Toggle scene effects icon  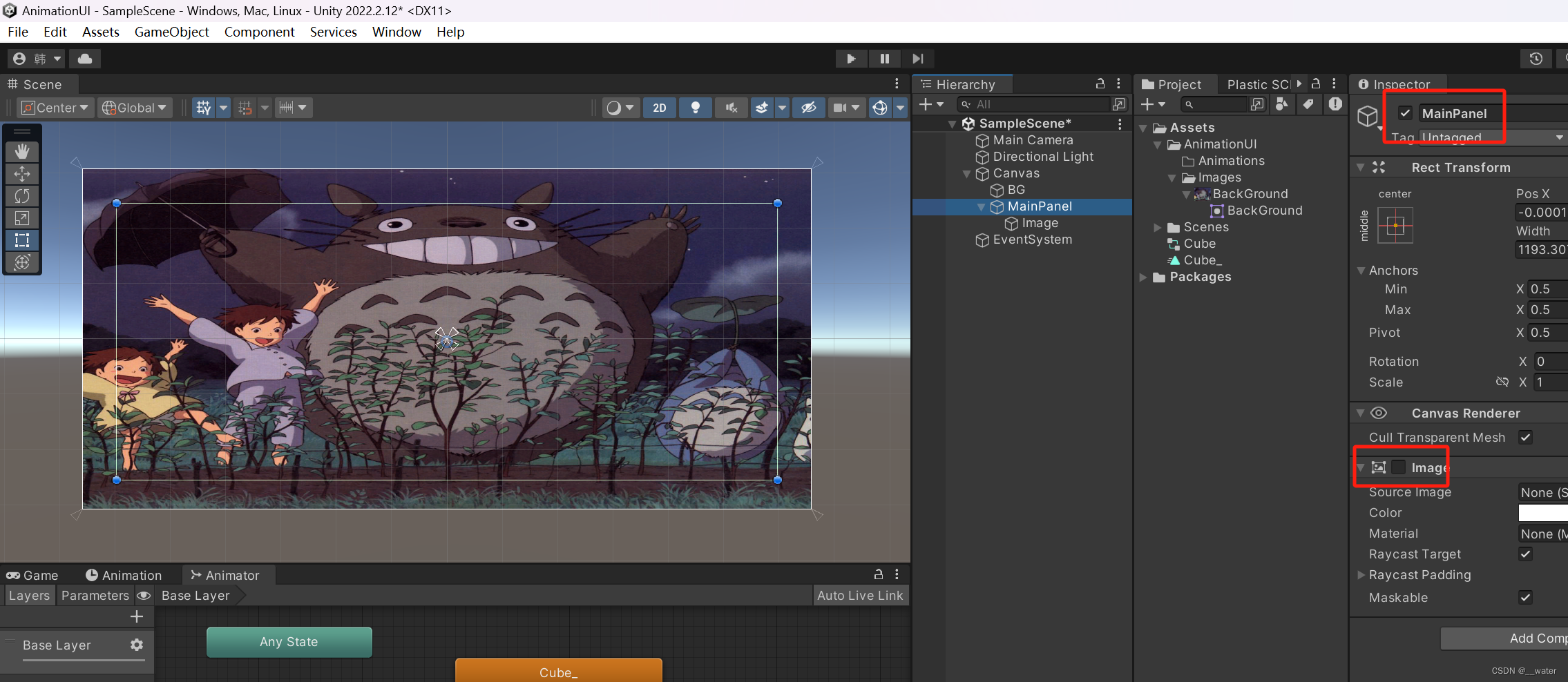[x=762, y=108]
